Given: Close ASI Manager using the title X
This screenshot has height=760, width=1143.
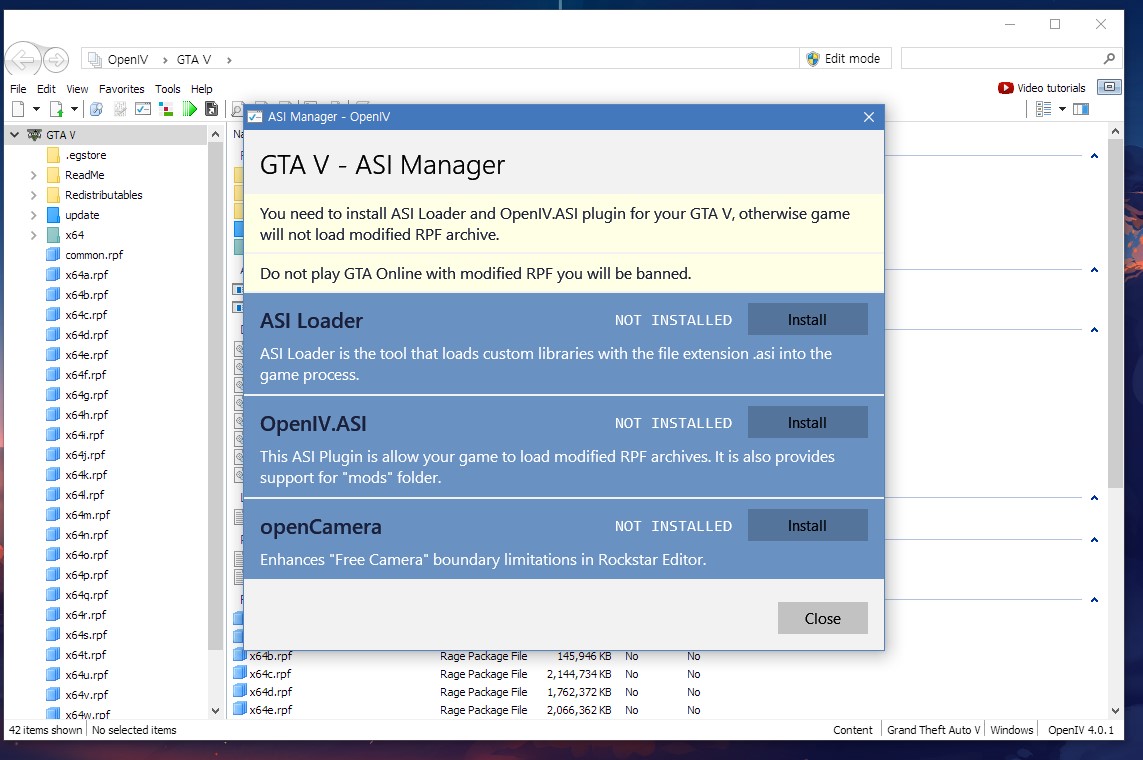Looking at the screenshot, I should tap(869, 117).
